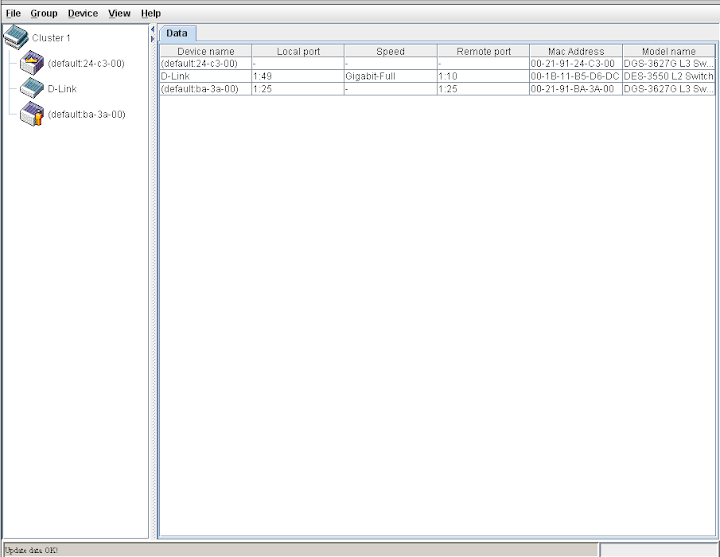Select Cluster 1 tree label
Image resolution: width=720 pixels, height=557 pixels.
pyautogui.click(x=51, y=38)
